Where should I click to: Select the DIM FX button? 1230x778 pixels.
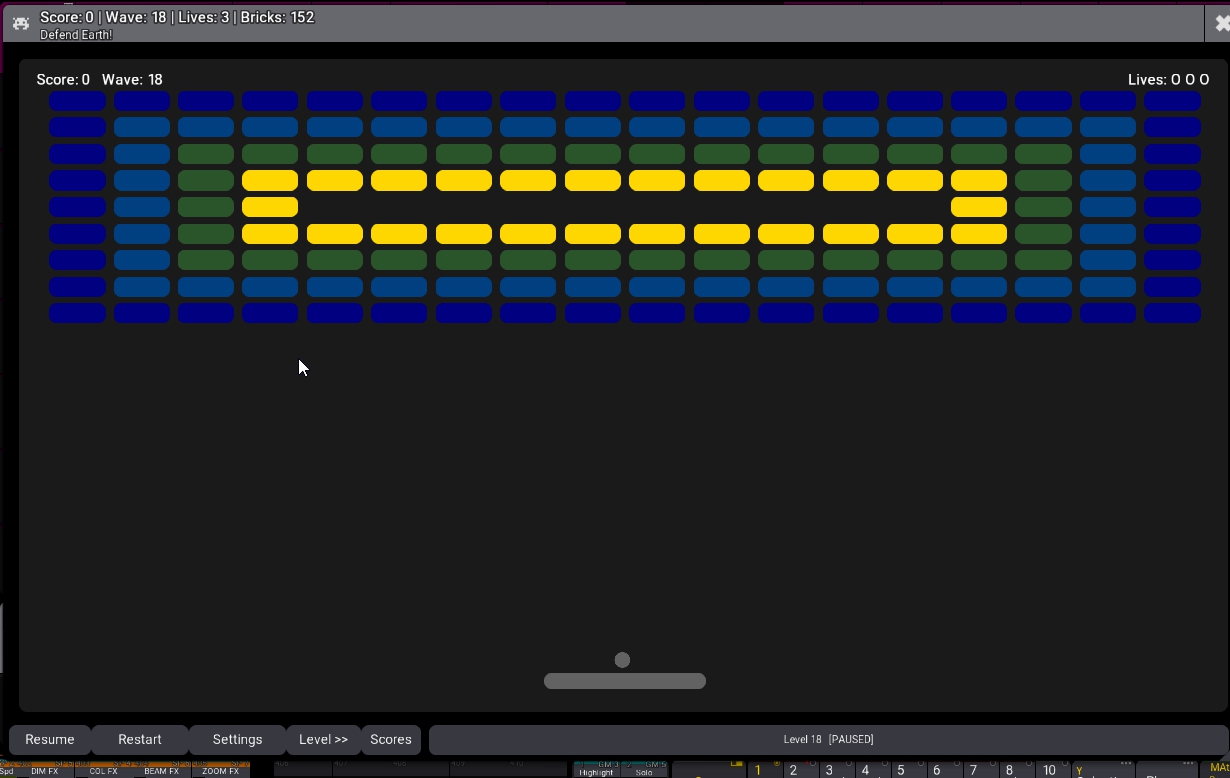tap(44, 770)
